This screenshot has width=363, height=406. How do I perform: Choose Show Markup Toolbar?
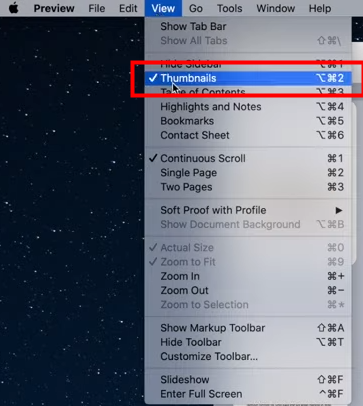[248, 328]
